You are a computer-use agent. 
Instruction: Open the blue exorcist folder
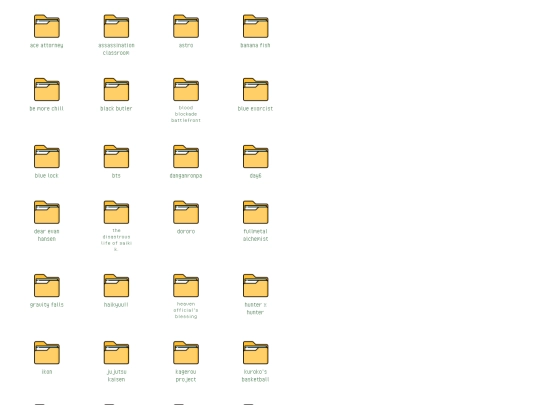tap(256, 90)
